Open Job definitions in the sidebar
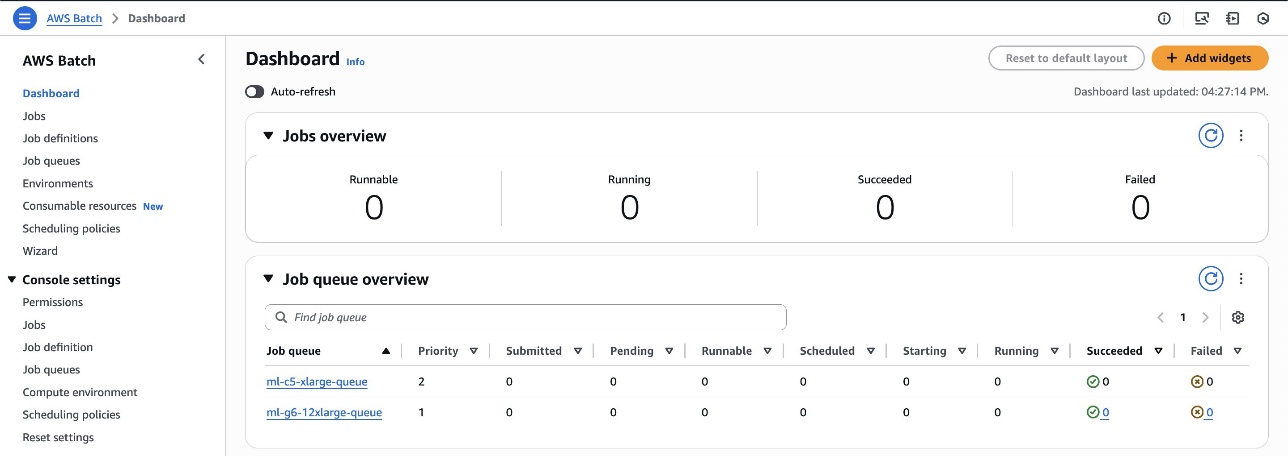The width and height of the screenshot is (1288, 456). pos(60,138)
